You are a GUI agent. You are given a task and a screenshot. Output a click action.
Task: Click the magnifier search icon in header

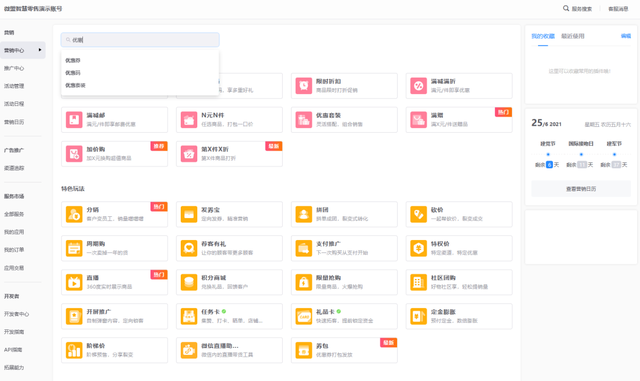(566, 8)
